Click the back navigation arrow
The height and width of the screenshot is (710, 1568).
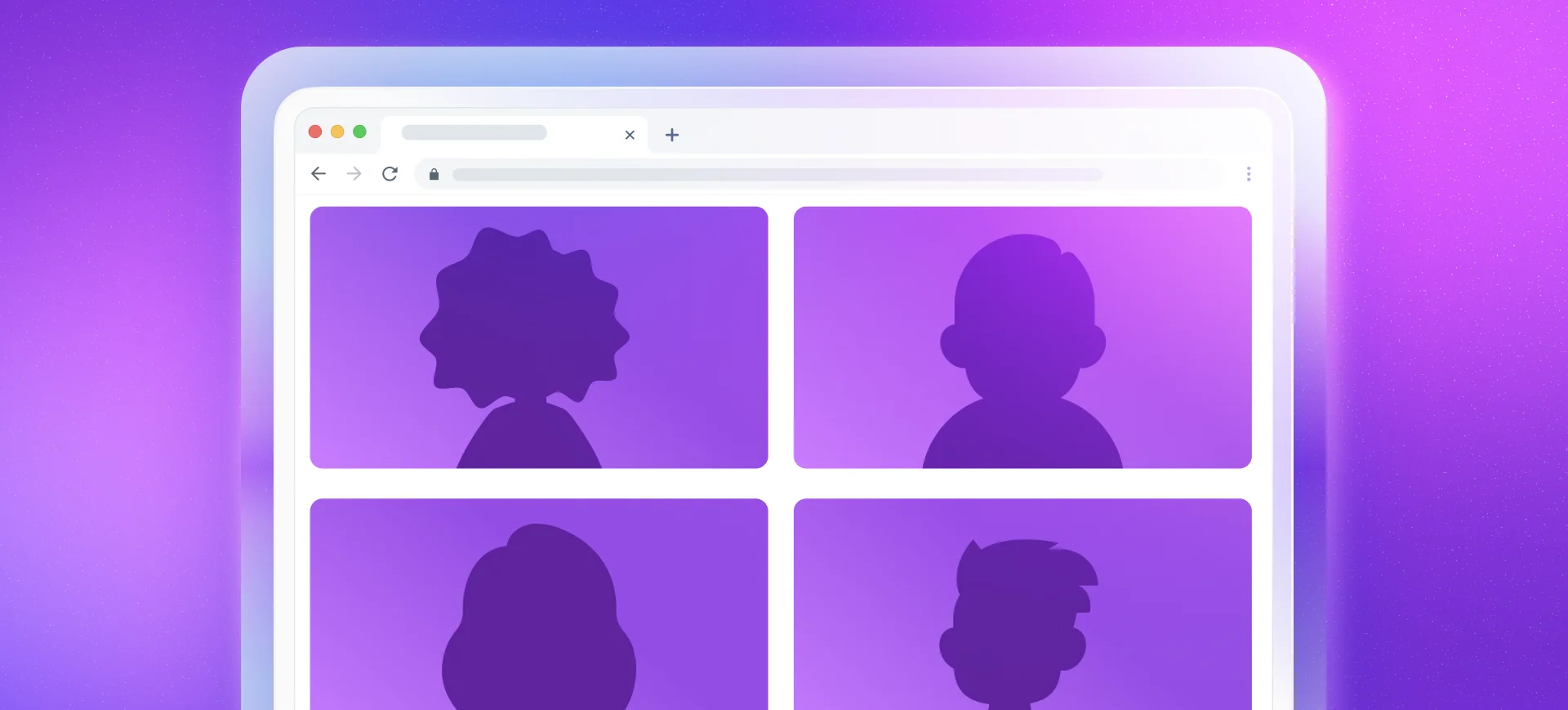[x=318, y=173]
